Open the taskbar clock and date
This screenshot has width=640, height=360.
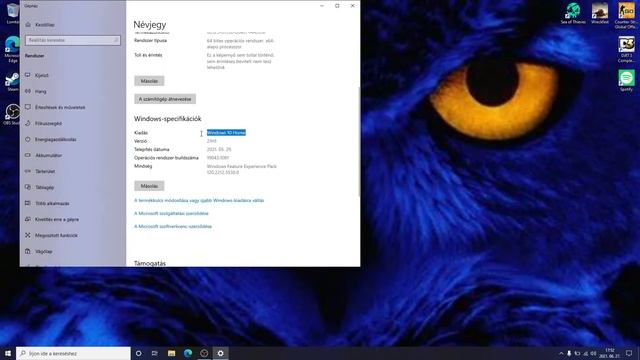pyautogui.click(x=610, y=353)
